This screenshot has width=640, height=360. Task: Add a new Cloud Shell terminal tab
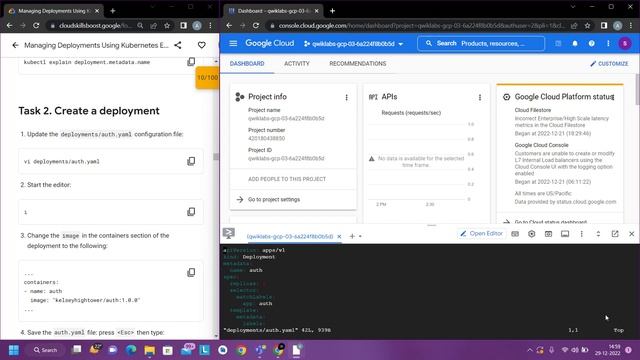coord(352,236)
